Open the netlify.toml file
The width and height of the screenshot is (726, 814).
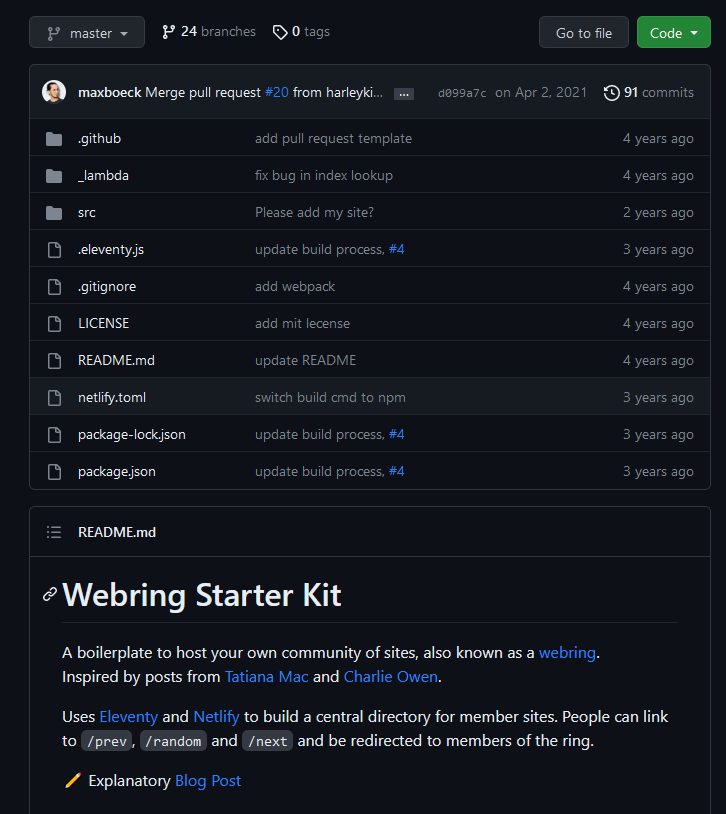click(112, 398)
